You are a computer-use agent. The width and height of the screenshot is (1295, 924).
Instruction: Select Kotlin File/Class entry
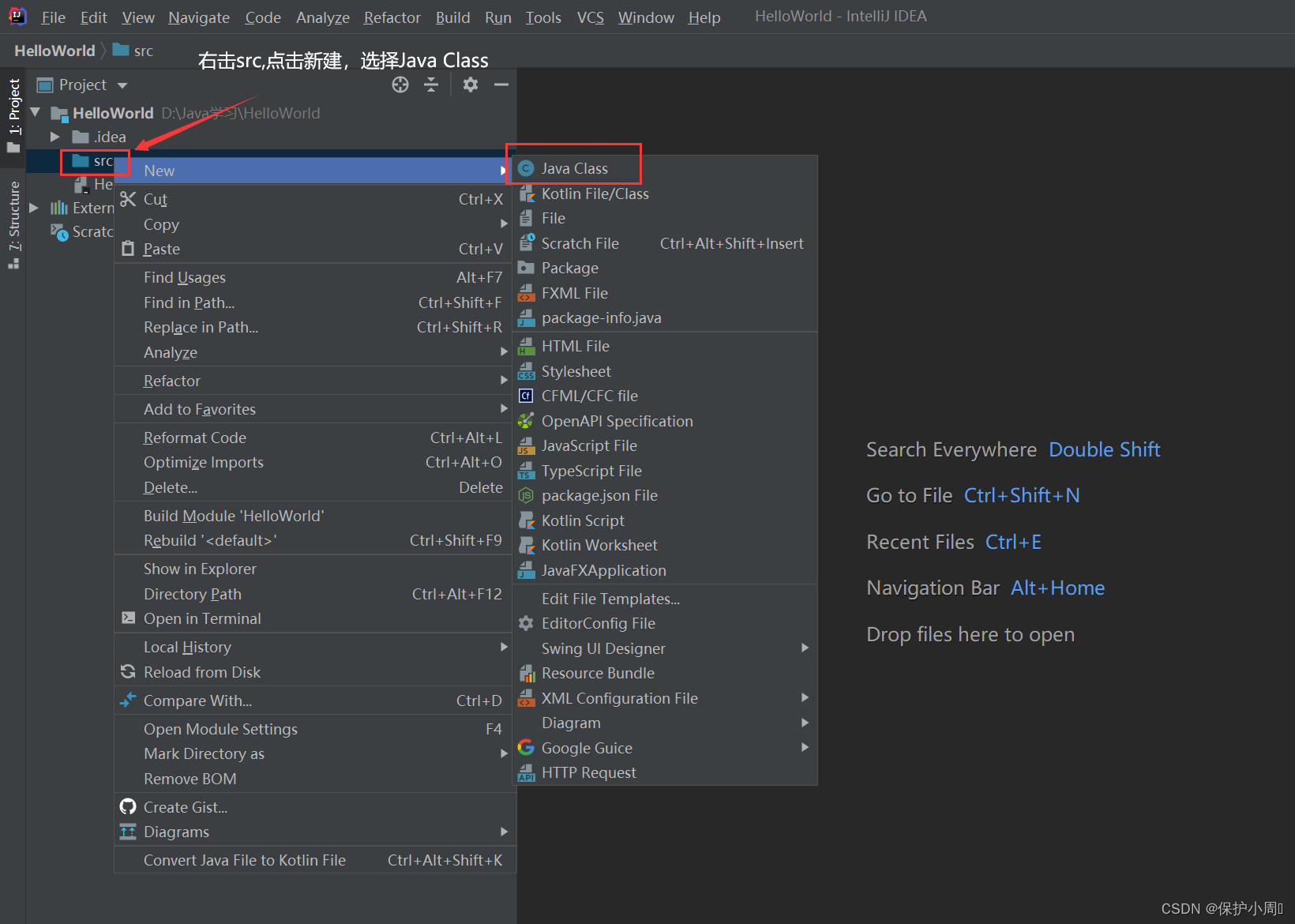665,193
